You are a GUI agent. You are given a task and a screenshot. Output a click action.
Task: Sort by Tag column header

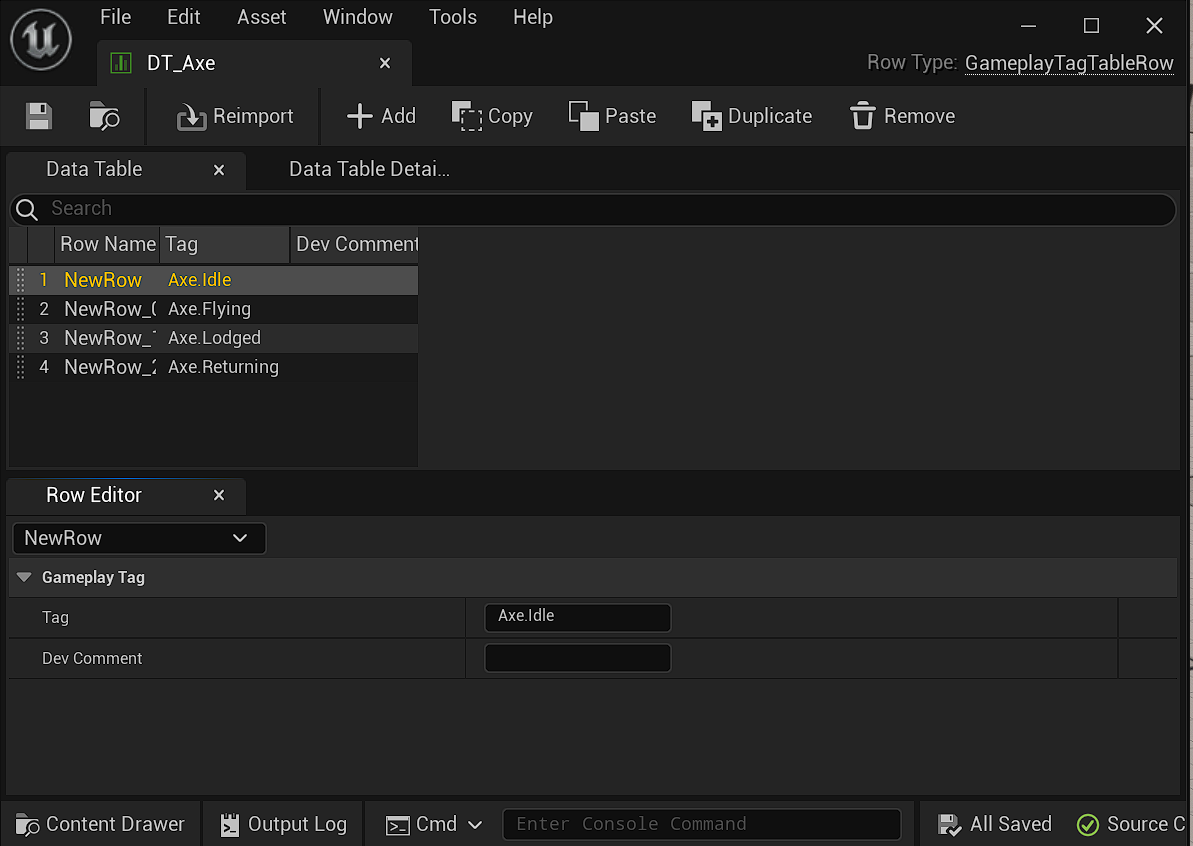[225, 244]
